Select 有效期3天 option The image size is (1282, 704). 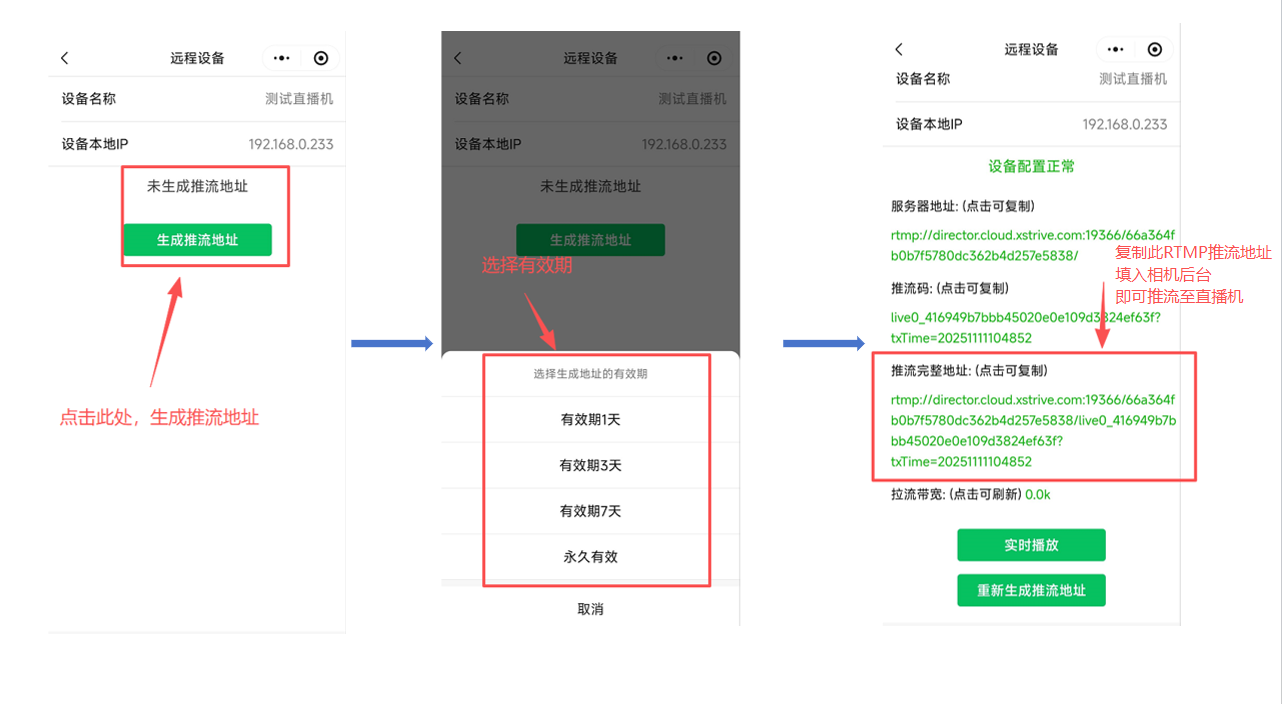(590, 466)
